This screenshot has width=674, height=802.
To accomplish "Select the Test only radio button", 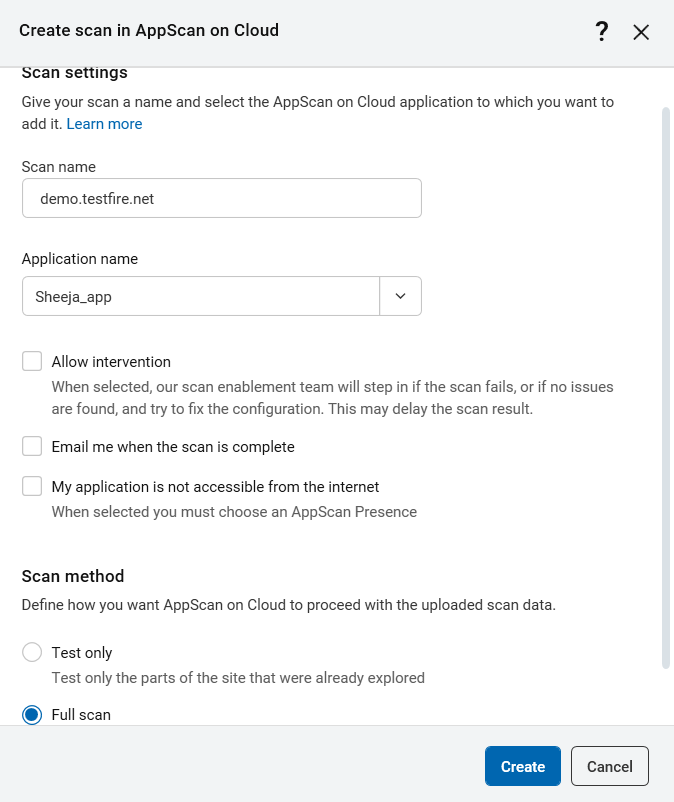I will click(x=32, y=653).
